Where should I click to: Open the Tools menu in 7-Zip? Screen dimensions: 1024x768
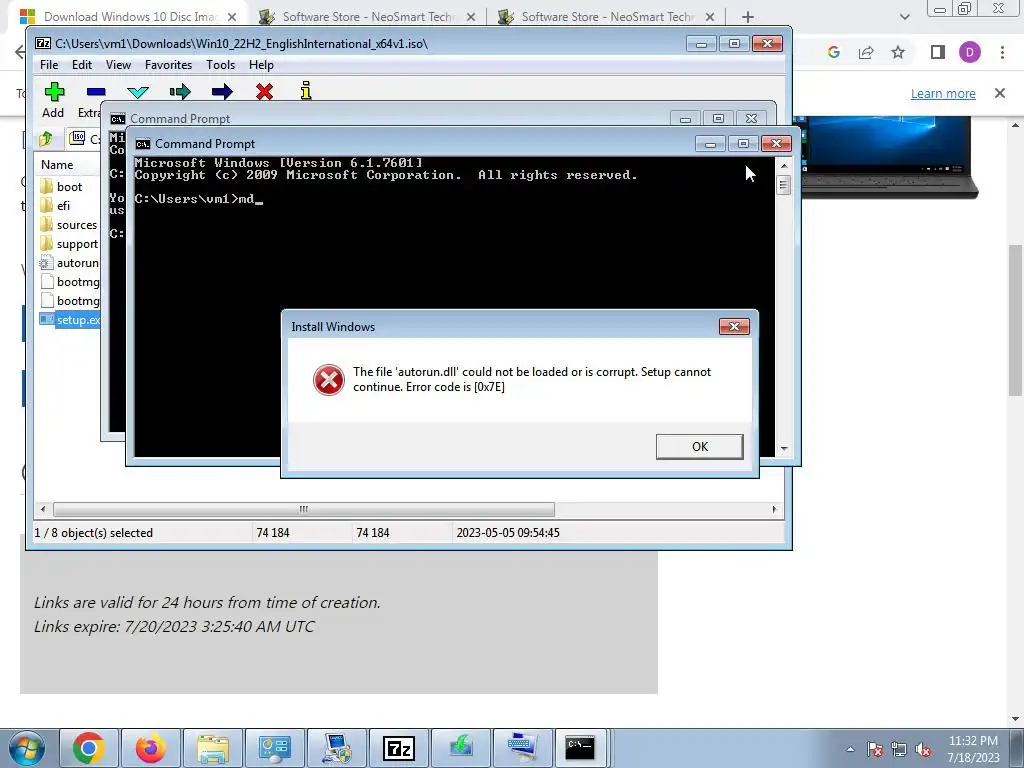coord(221,65)
